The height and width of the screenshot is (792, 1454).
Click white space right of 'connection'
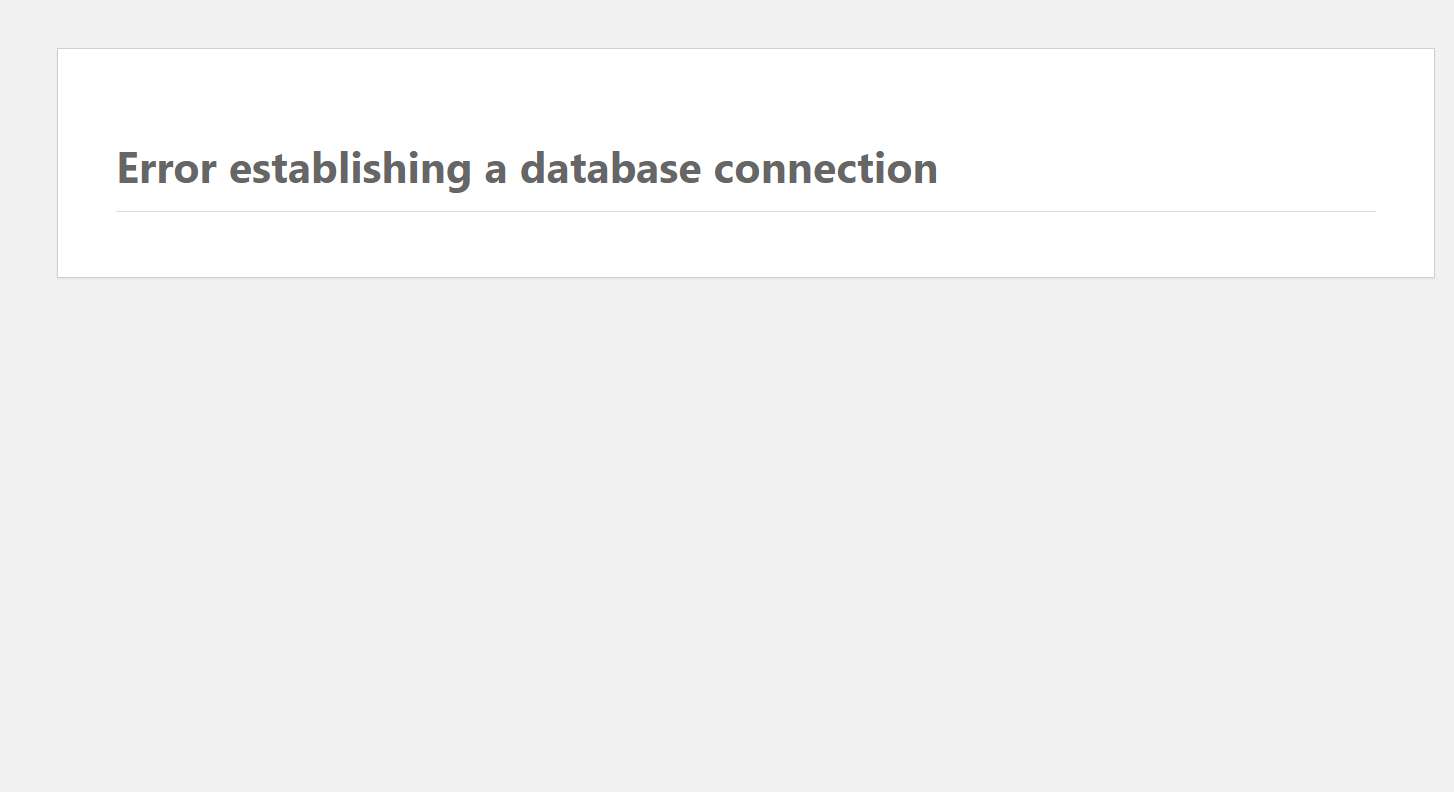1155,168
